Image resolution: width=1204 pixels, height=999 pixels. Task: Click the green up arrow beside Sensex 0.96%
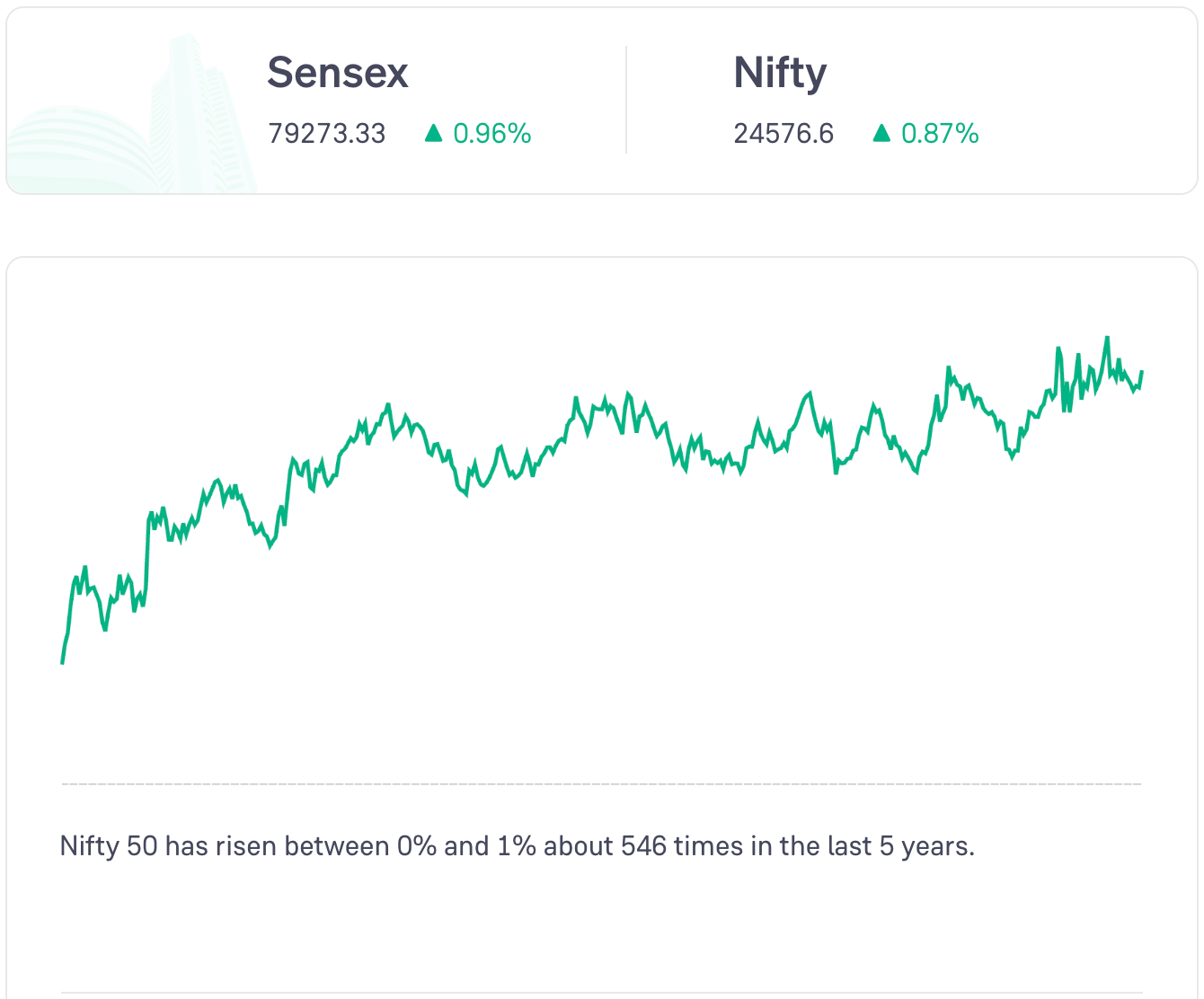(434, 134)
